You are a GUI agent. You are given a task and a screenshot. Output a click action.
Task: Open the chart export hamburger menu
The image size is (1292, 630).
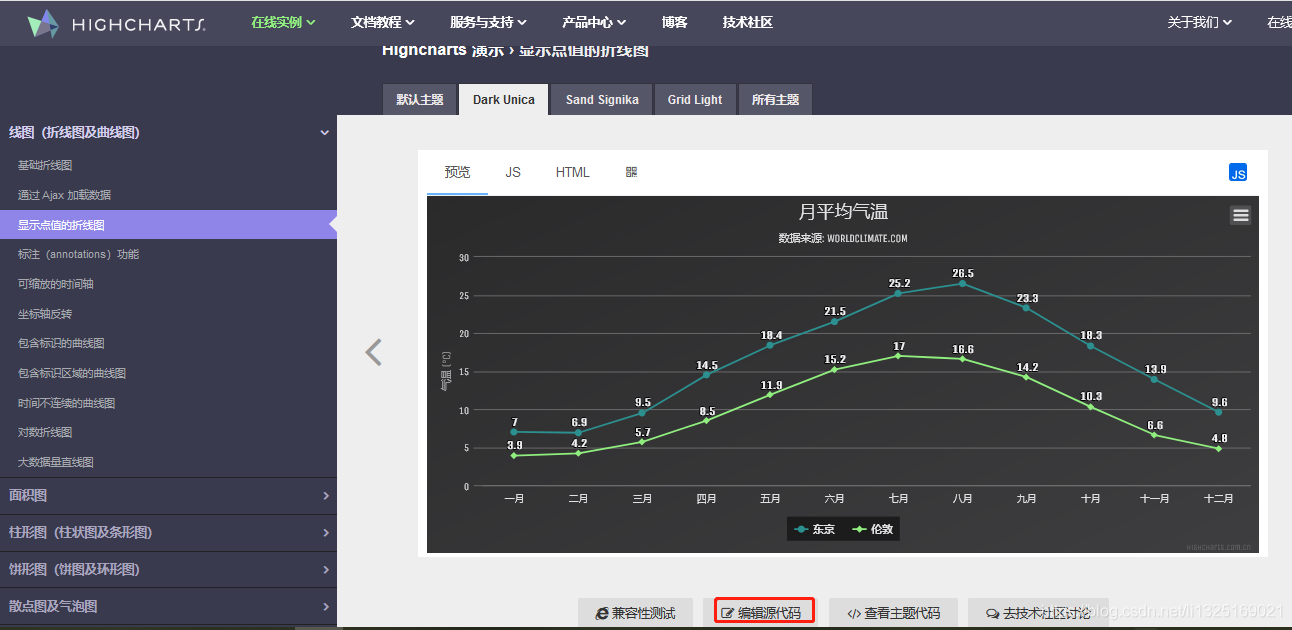coord(1240,214)
